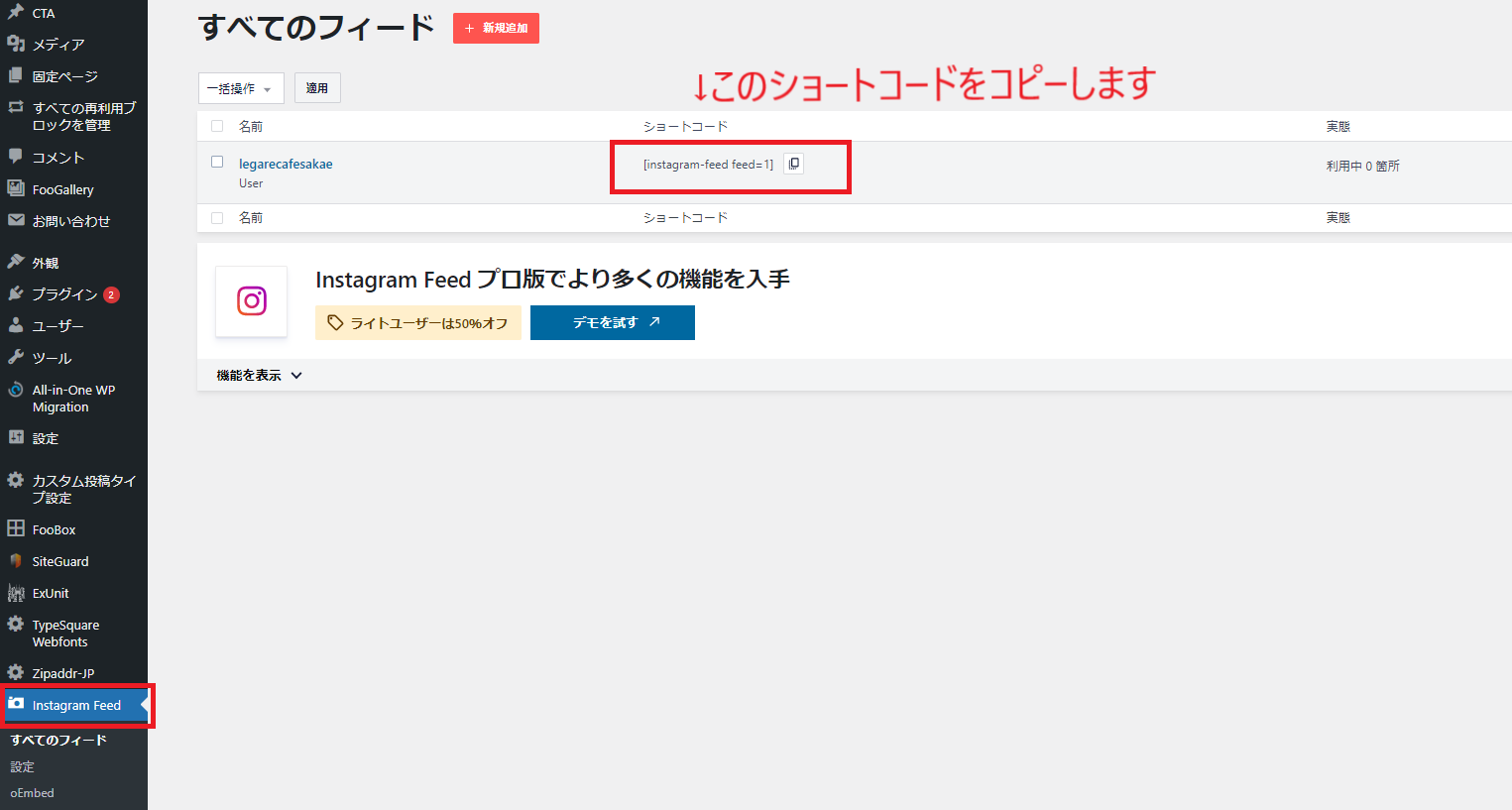Click the ExUnit icon in sidebar
Image resolution: width=1512 pixels, height=810 pixels.
(16, 593)
